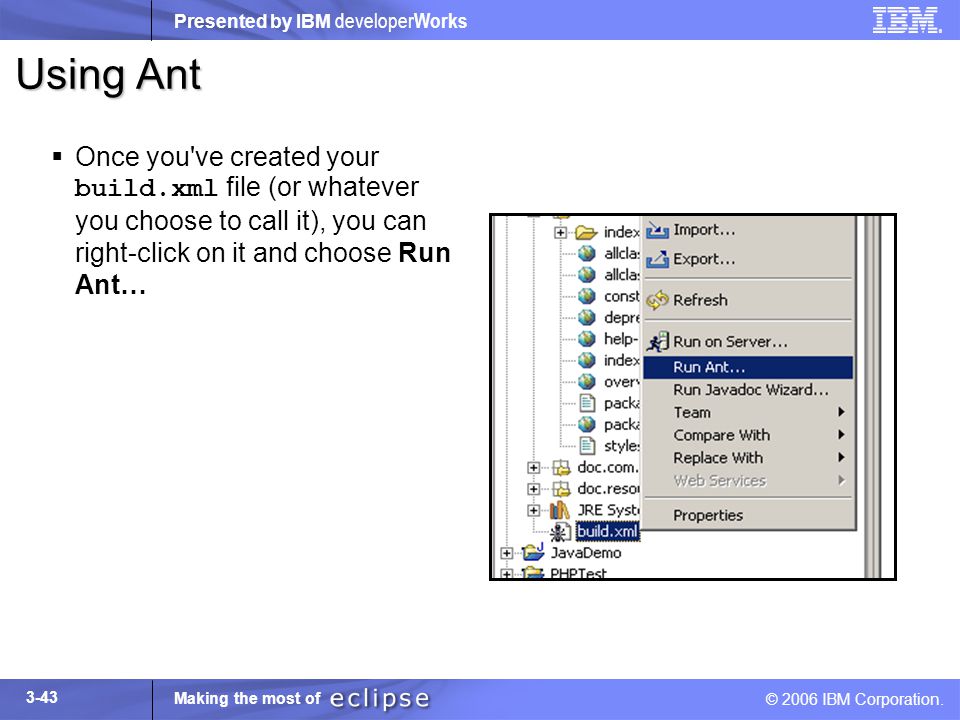Select the JRE Syst tree row
The image size is (960, 720).
tap(608, 510)
